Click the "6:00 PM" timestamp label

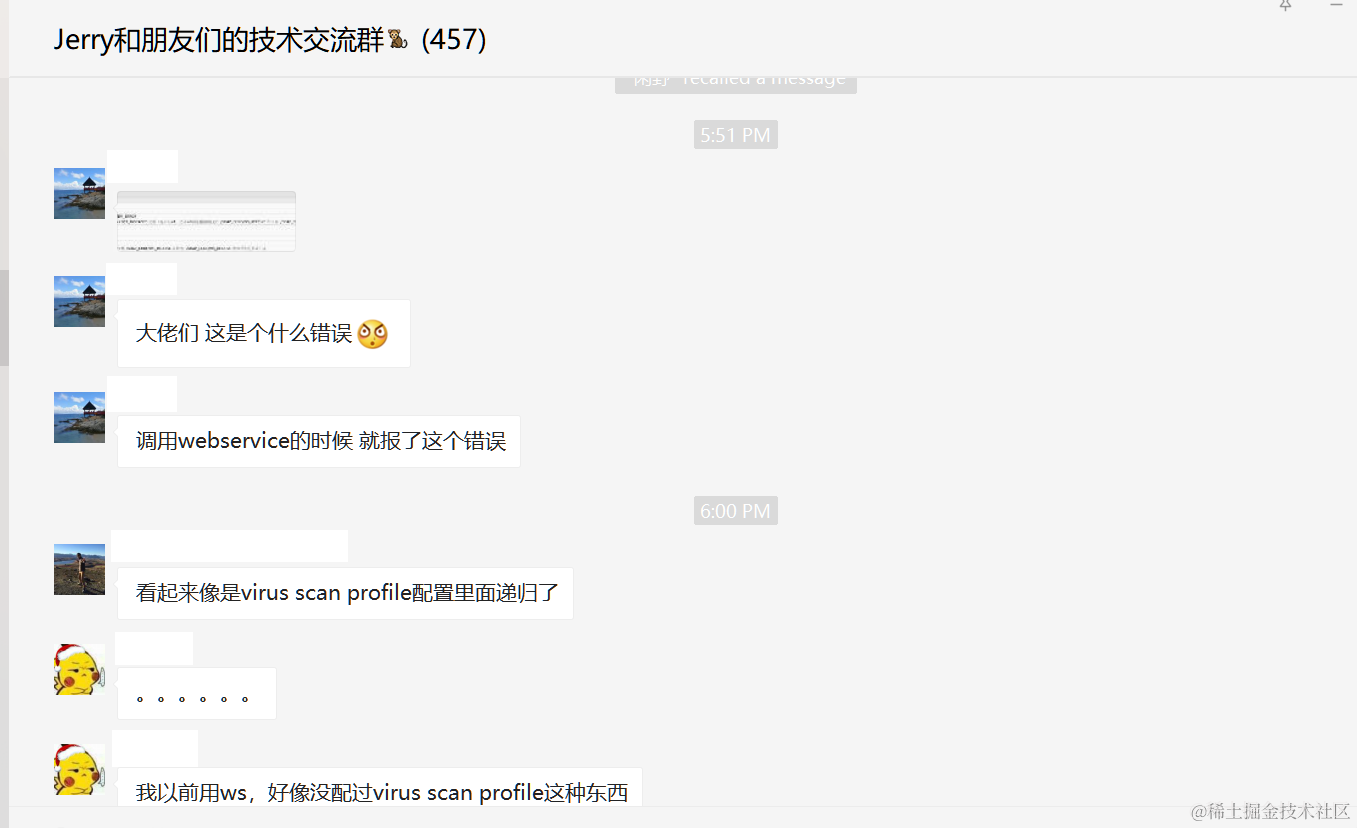pyautogui.click(x=736, y=511)
